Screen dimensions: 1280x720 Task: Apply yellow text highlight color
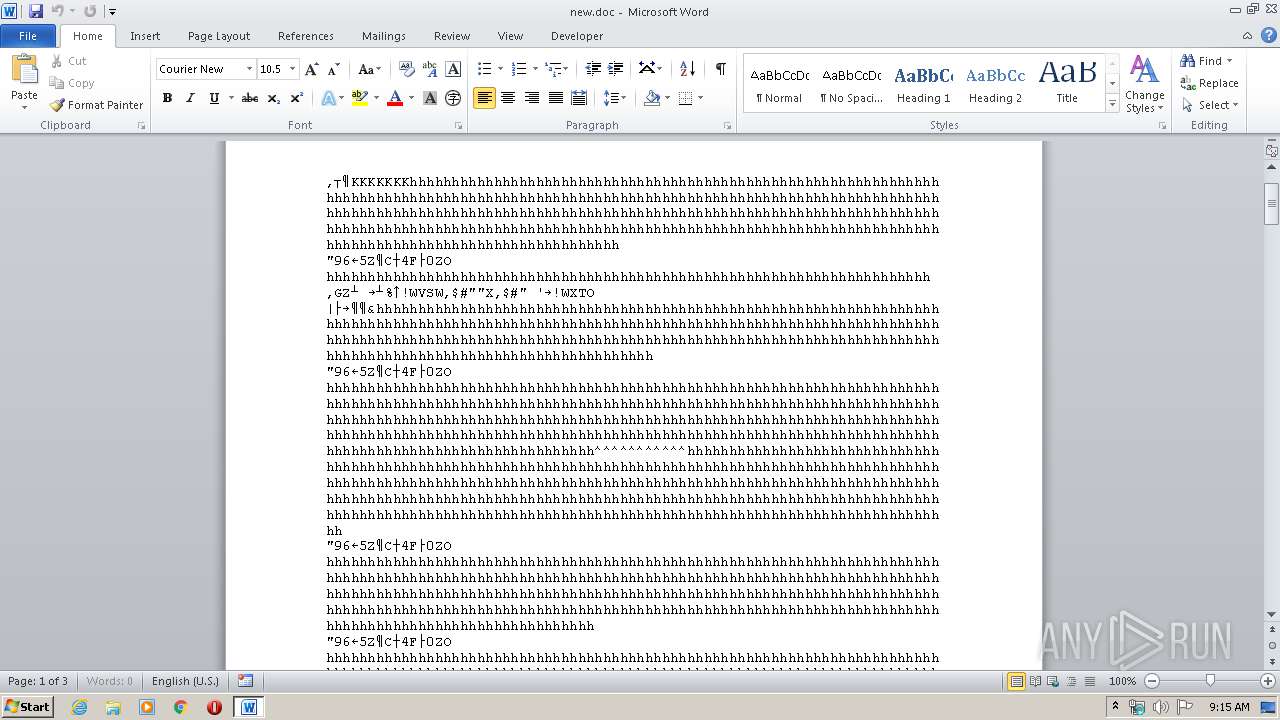[x=360, y=98]
